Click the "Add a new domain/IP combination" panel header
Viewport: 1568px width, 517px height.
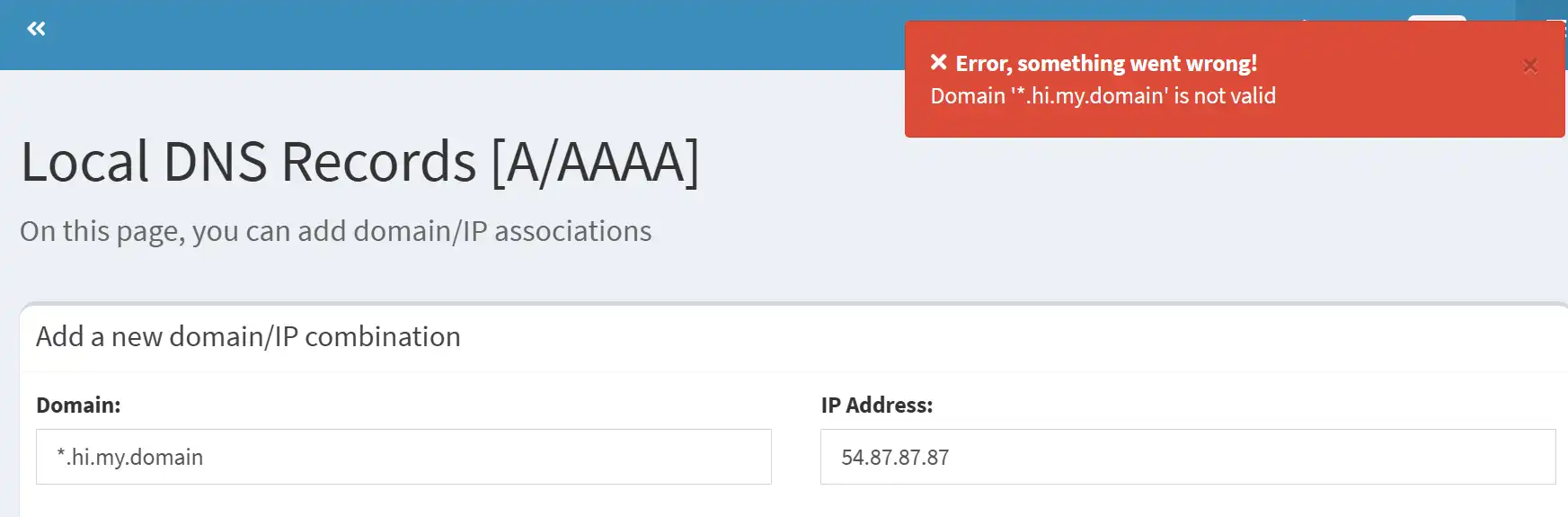coord(248,336)
